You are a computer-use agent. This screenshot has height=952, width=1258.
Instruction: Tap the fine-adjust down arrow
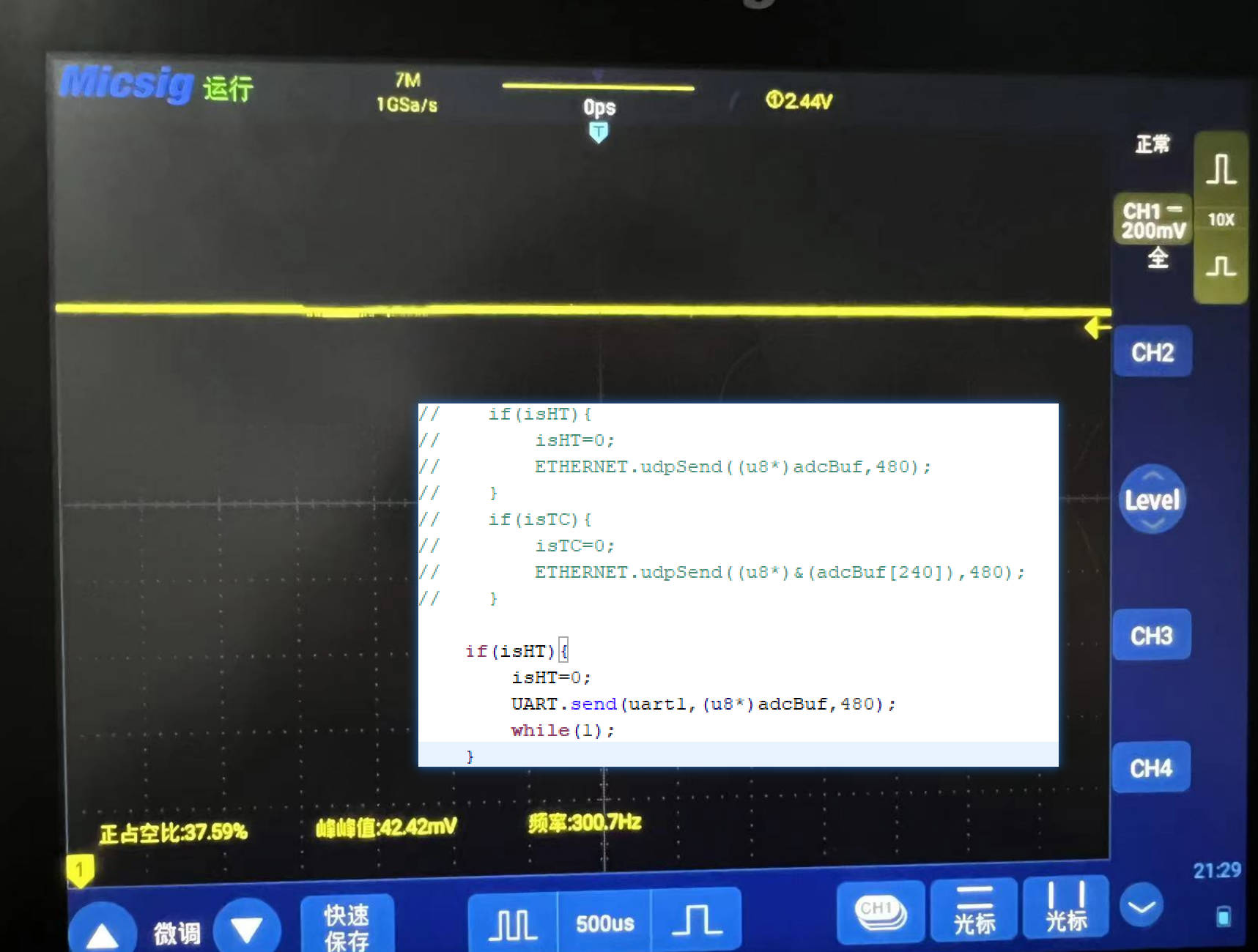pyautogui.click(x=247, y=928)
